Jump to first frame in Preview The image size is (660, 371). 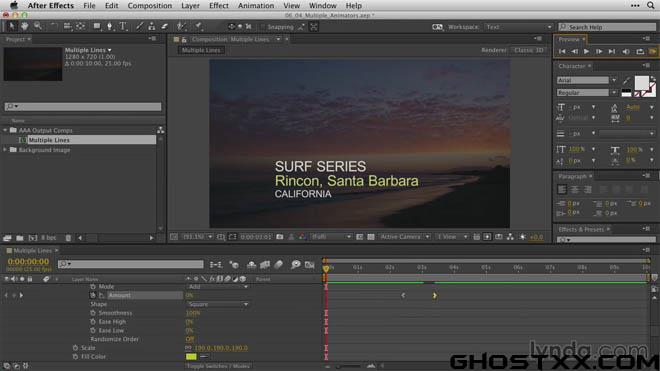coord(562,51)
